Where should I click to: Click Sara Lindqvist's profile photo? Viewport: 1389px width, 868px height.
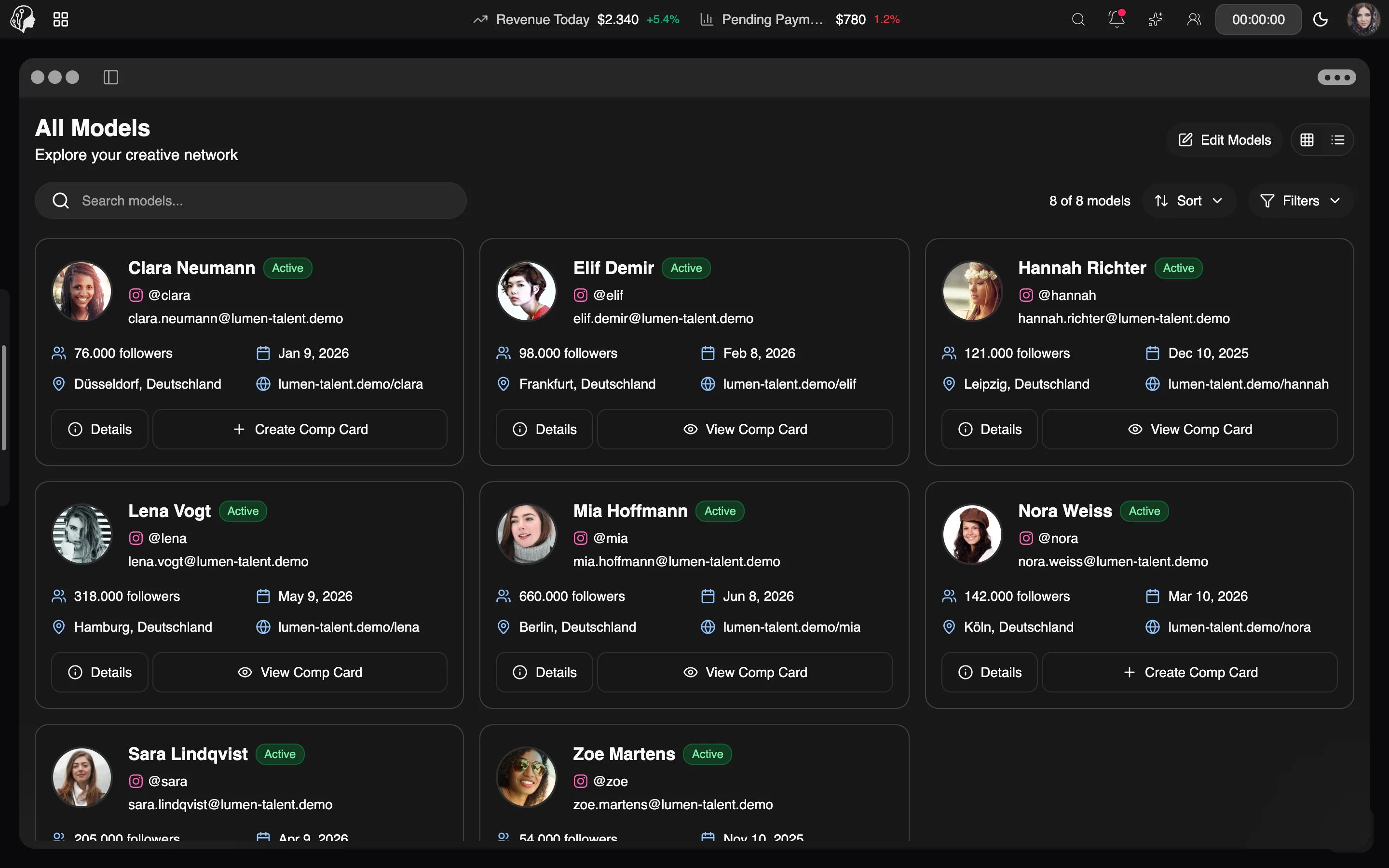click(x=82, y=777)
